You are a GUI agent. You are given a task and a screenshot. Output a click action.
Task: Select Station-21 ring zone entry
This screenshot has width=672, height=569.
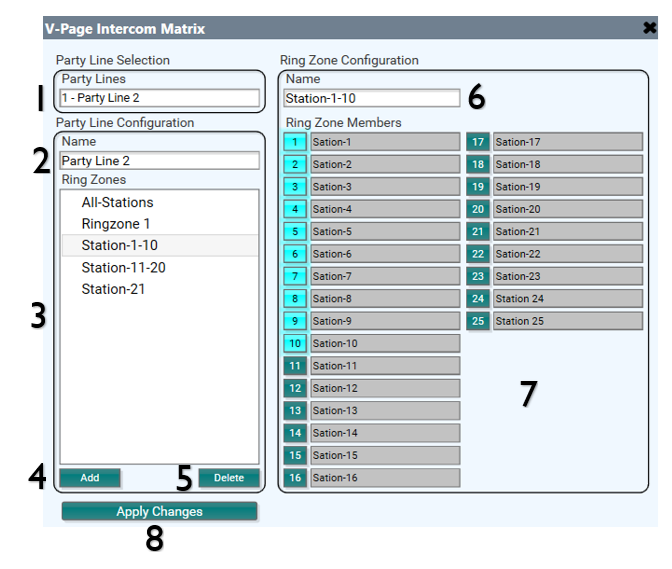coord(112,289)
